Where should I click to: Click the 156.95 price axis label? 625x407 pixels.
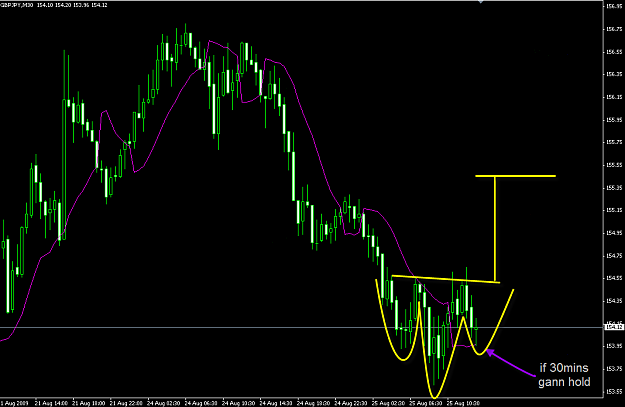click(x=614, y=6)
